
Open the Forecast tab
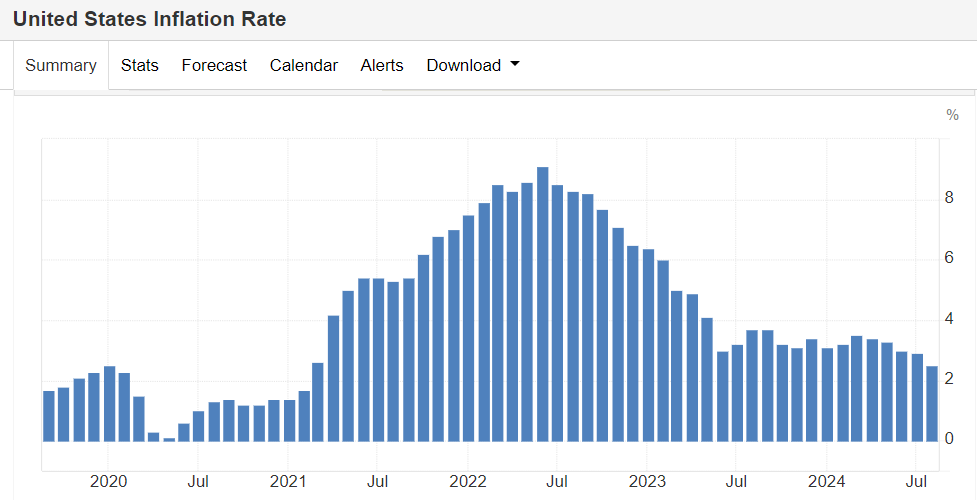pyautogui.click(x=214, y=65)
